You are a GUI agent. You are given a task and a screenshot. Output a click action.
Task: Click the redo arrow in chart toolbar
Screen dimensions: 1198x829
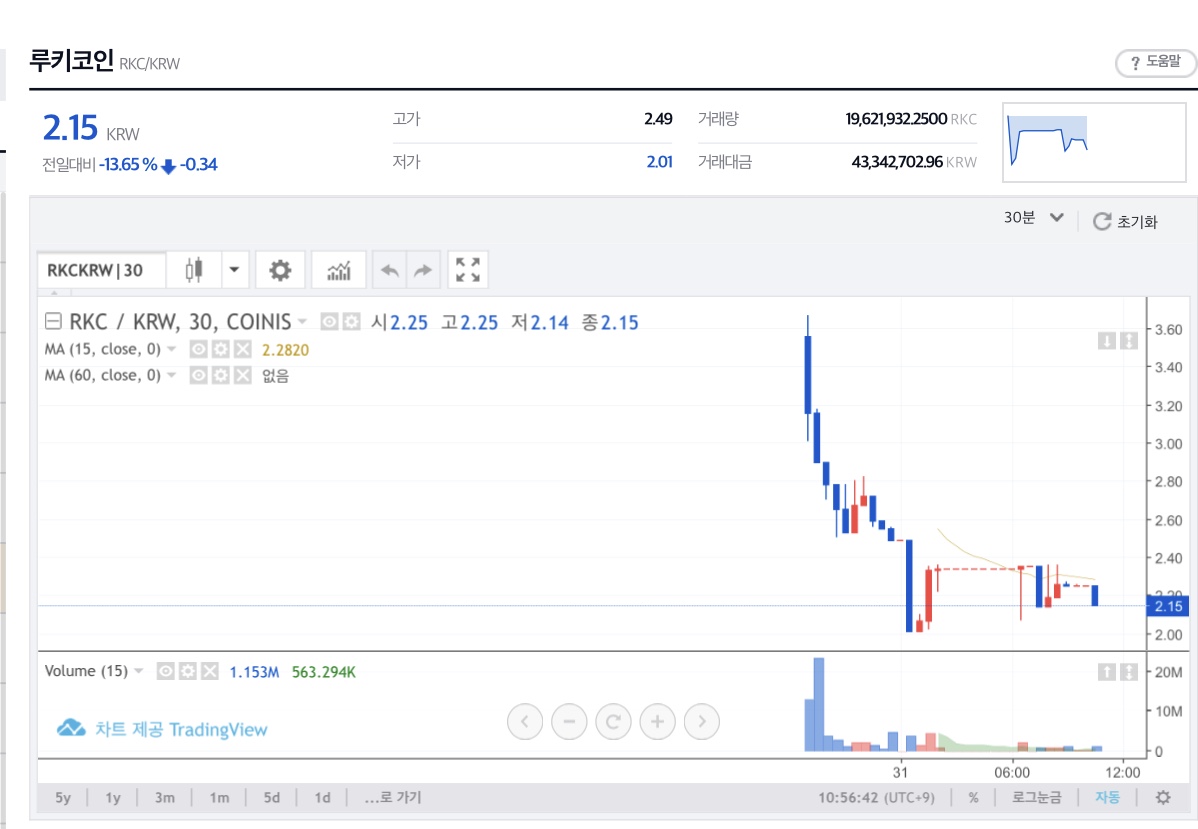pos(423,270)
